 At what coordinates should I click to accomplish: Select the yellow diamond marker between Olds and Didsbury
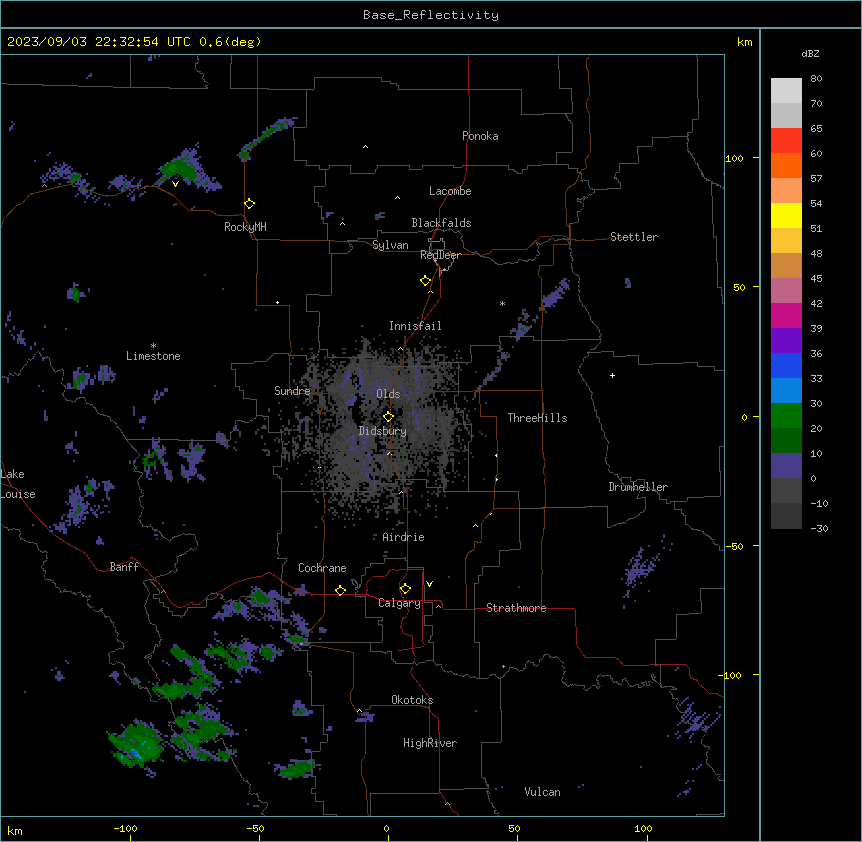tap(388, 417)
